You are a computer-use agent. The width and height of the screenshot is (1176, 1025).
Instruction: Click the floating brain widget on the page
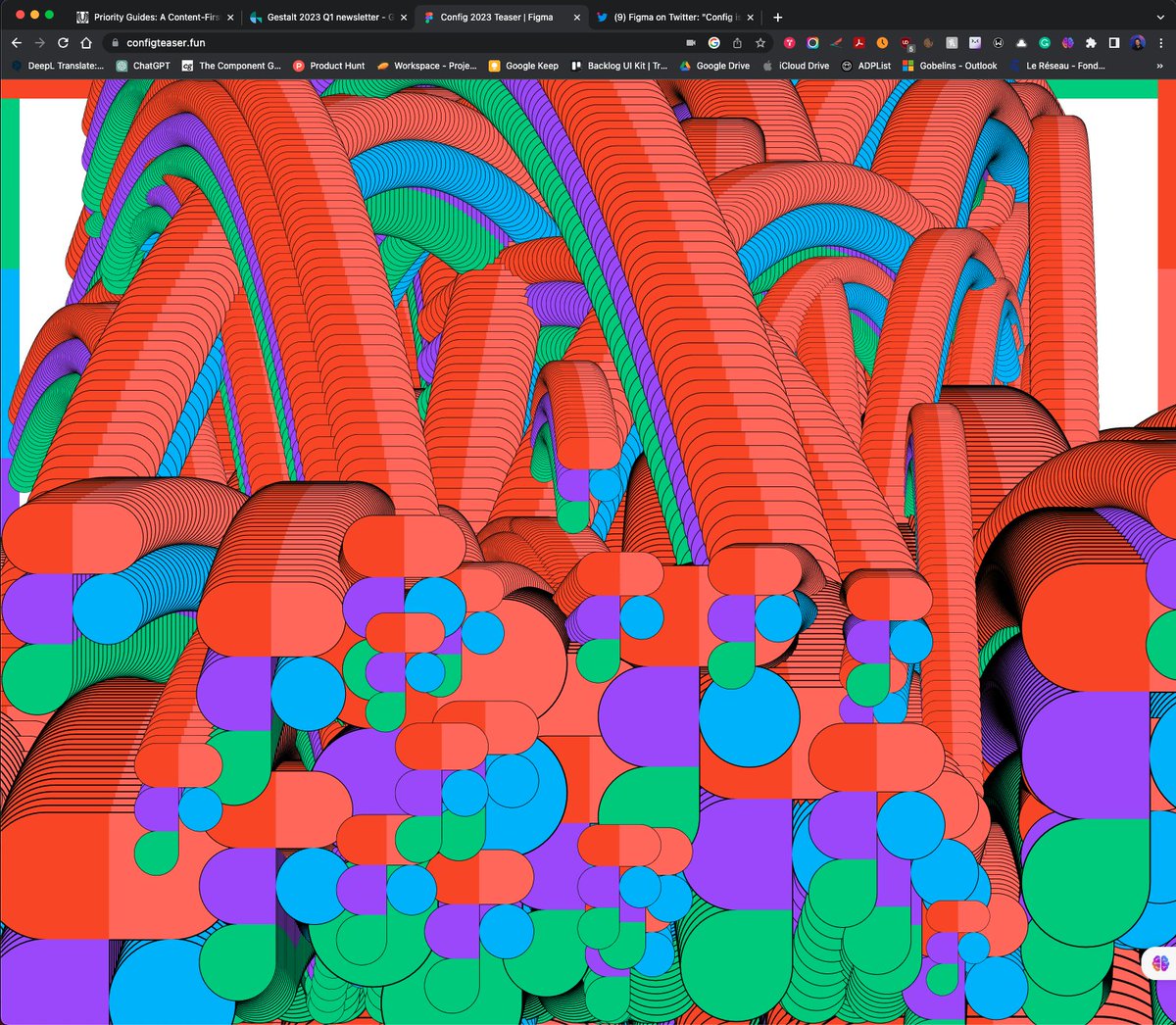[x=1160, y=964]
